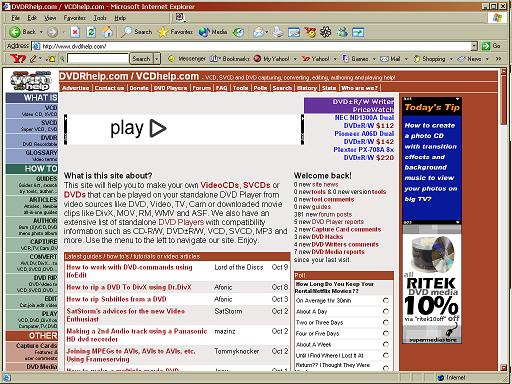The width and height of the screenshot is (512, 384).
Task: Launch the MSN Messenger toolbar icon
Action: (x=342, y=32)
